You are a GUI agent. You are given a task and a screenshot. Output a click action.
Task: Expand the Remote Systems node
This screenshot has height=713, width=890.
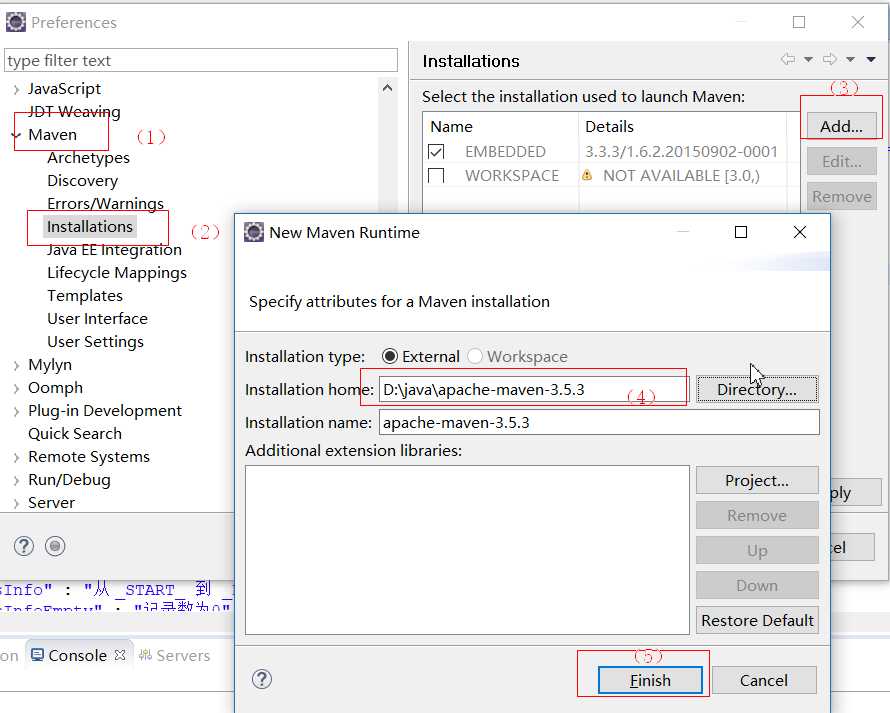click(x=16, y=458)
